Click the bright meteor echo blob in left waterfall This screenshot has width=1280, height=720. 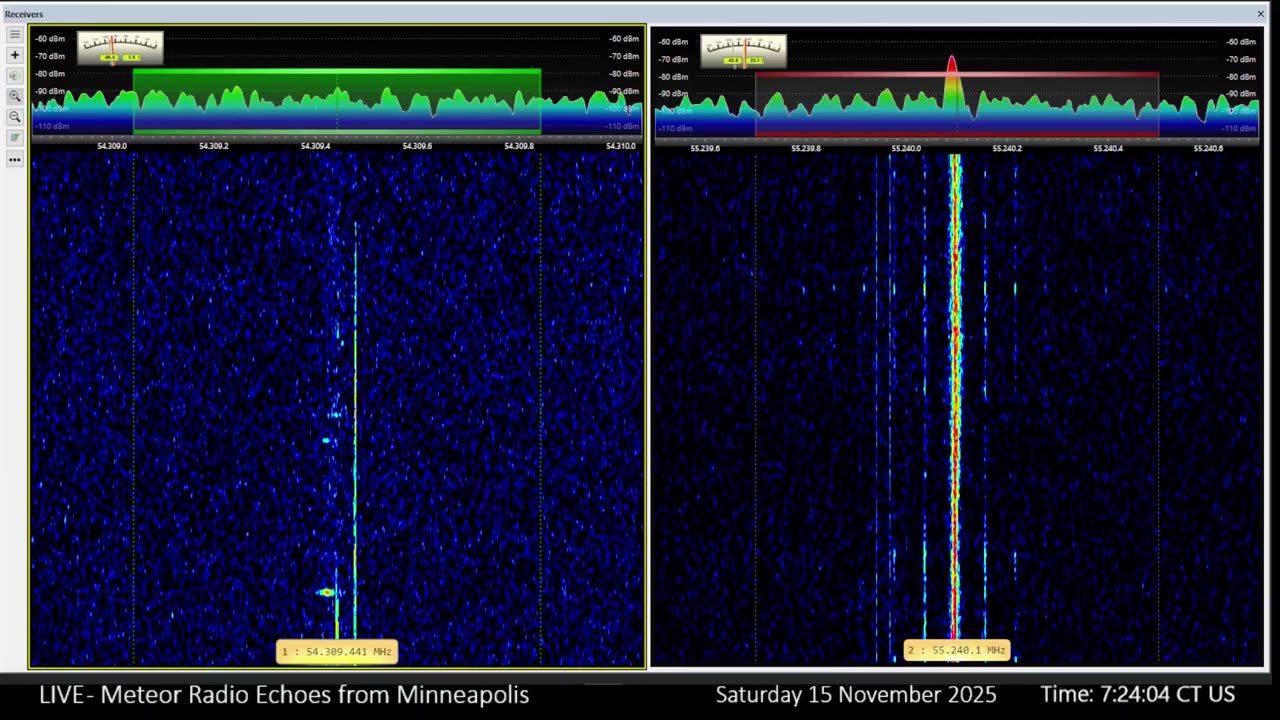coord(326,592)
